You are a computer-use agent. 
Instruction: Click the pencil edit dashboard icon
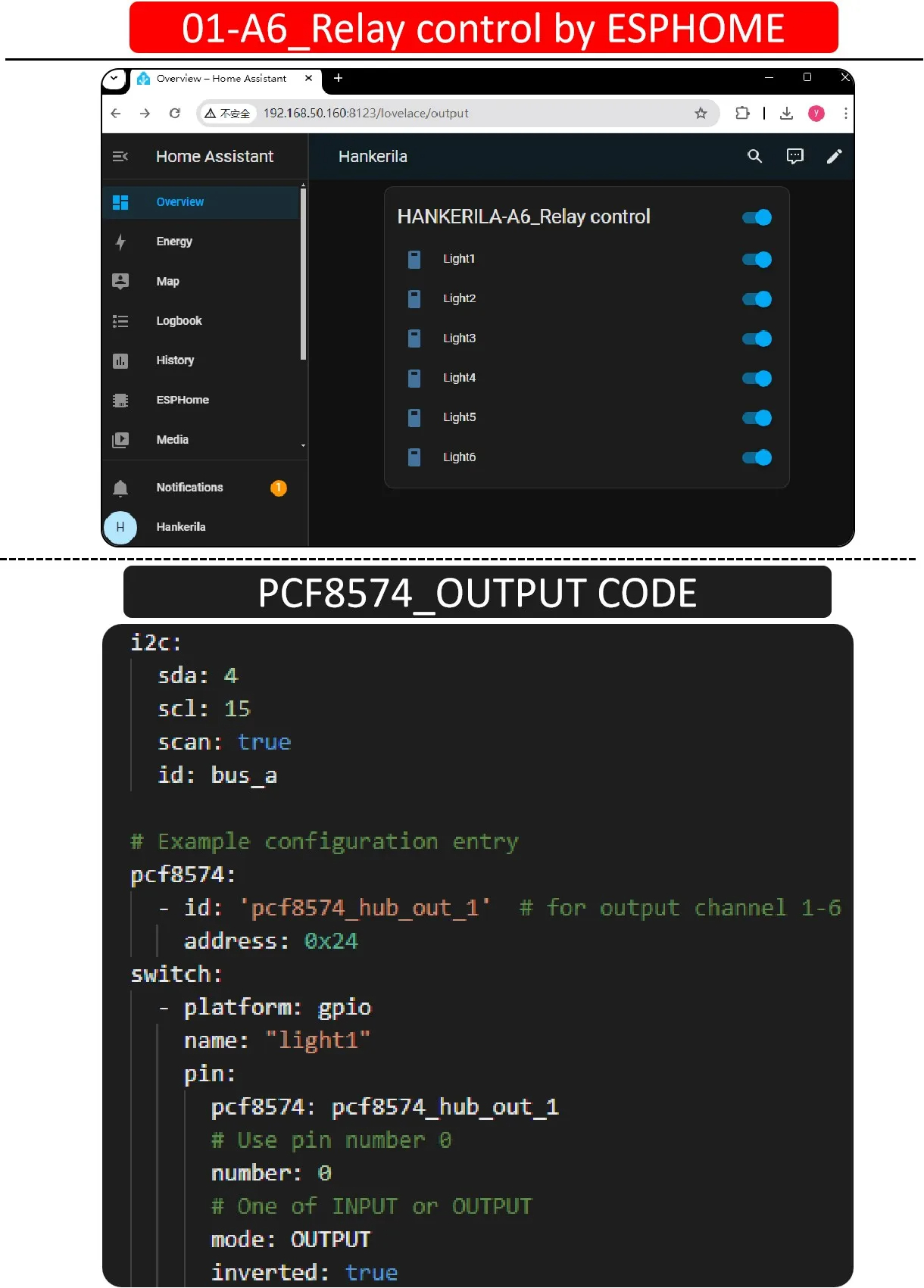pos(834,157)
